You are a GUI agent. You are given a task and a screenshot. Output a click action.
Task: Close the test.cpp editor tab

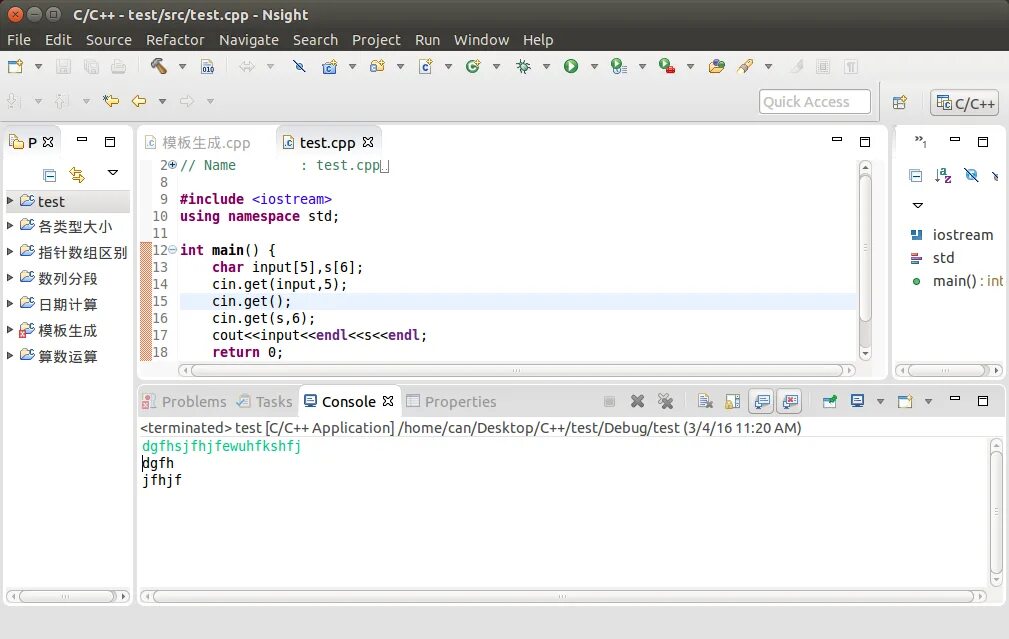[x=368, y=142]
